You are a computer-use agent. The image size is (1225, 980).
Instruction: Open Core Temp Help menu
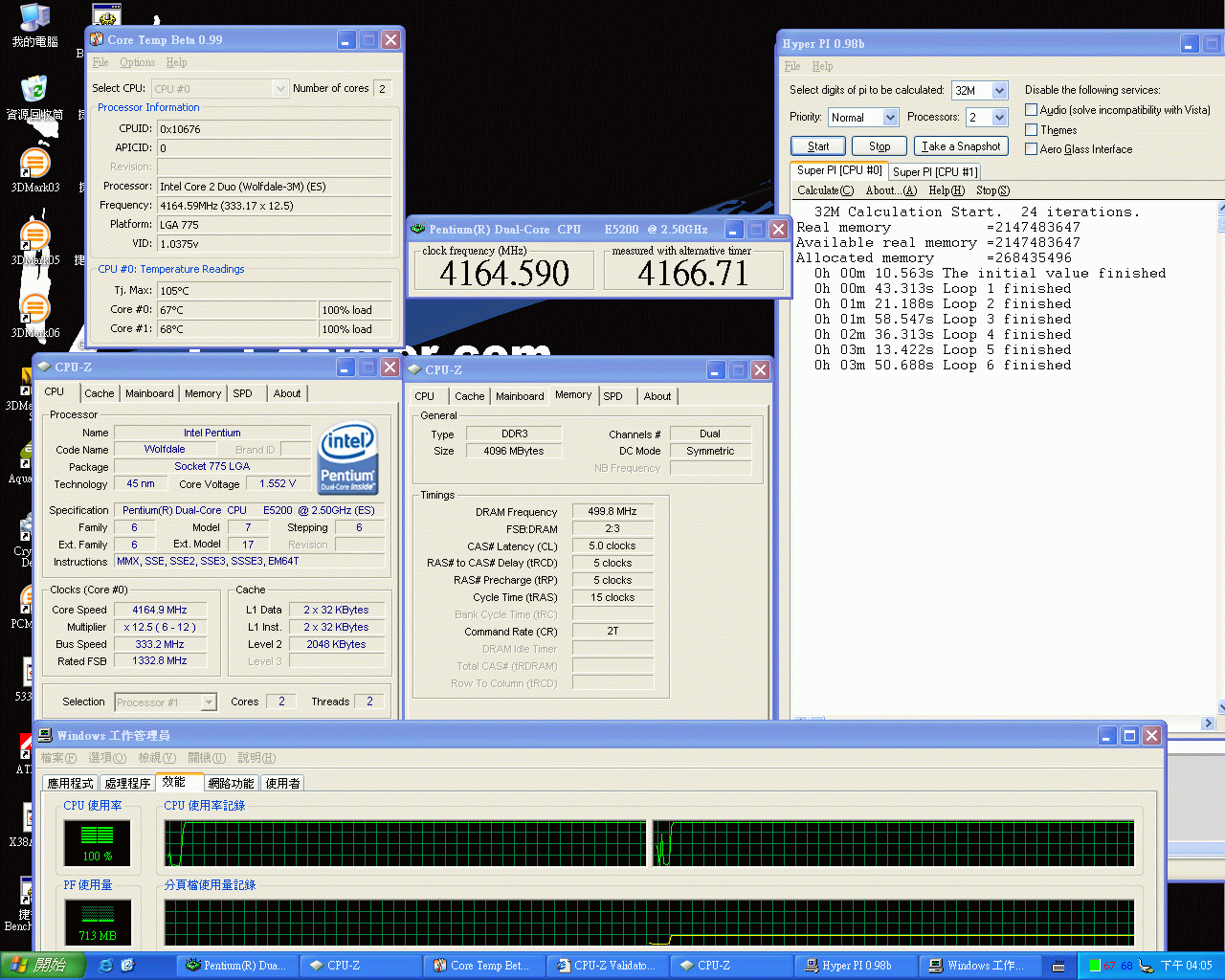coord(176,62)
